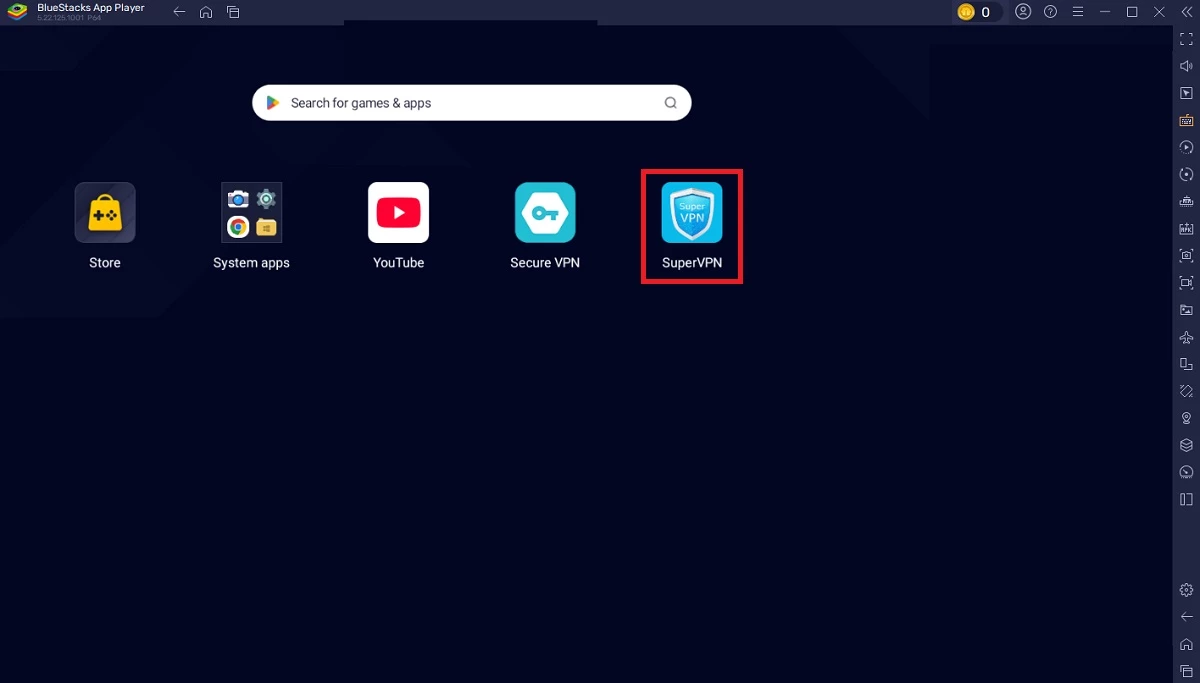Open Multi-instance manager layers icon
The width and height of the screenshot is (1200, 683).
tap(1186, 445)
